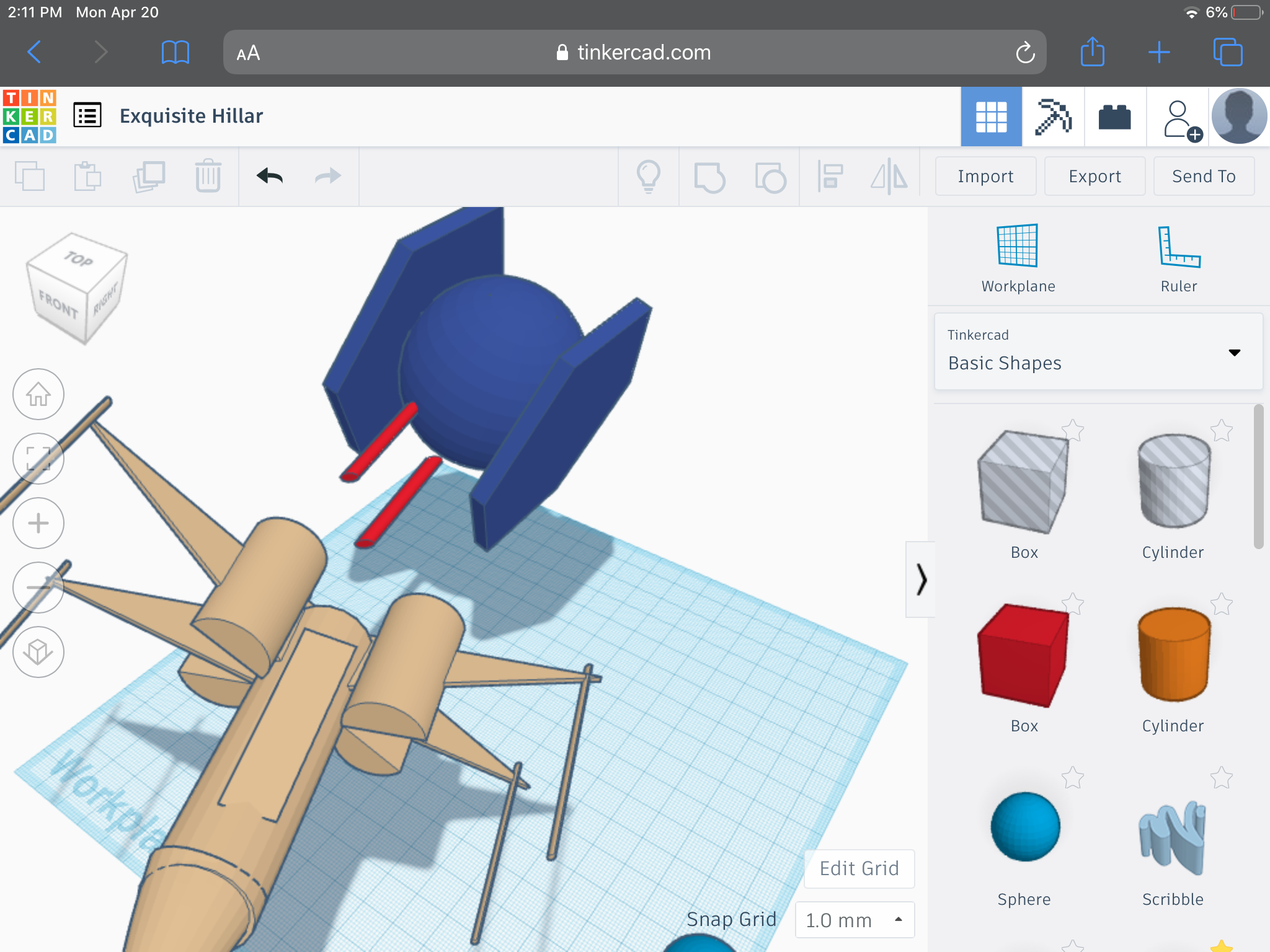This screenshot has height=952, width=1270.
Task: Toggle orthographic perspective view cube icon
Action: click(38, 652)
